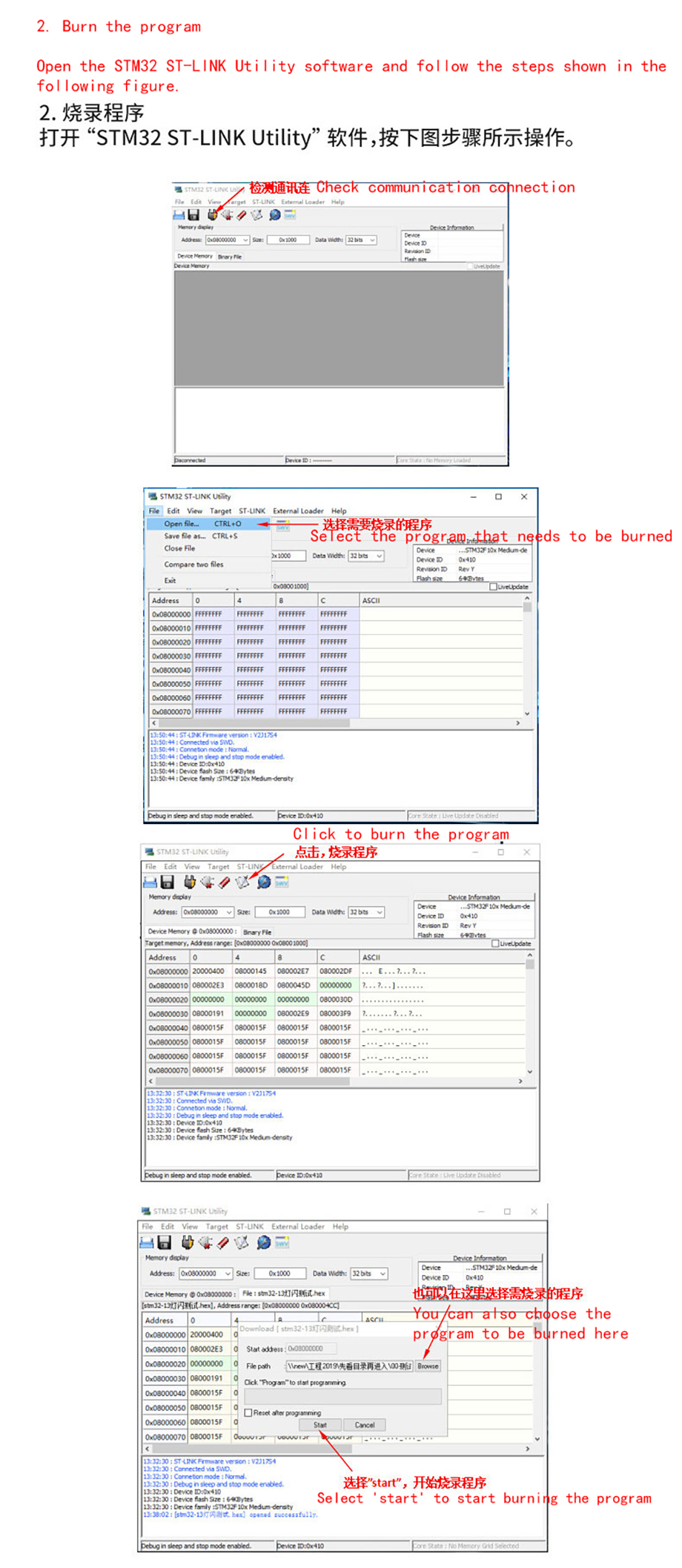Image resolution: width=682 pixels, height=1568 pixels.
Task: Click Start button in Download dialog
Action: click(x=320, y=1425)
